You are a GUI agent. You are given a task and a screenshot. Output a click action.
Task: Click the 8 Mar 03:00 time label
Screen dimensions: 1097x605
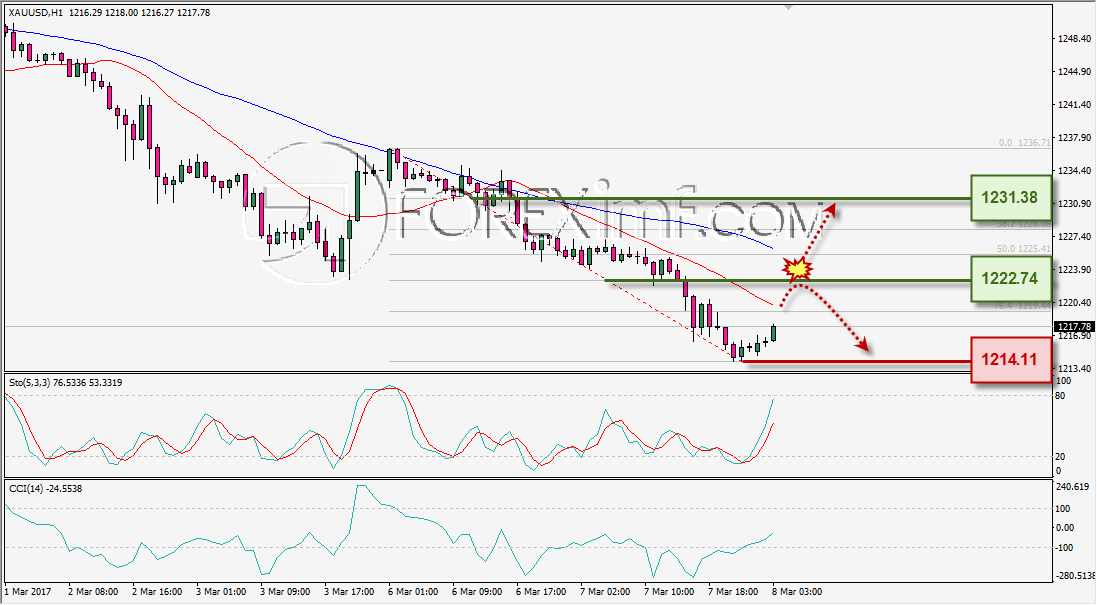click(797, 592)
